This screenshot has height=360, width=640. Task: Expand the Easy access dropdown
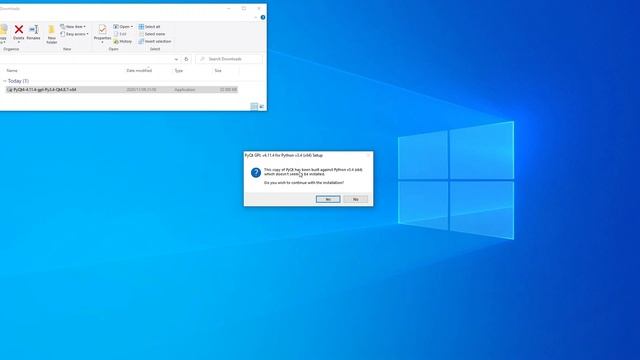[x=74, y=34]
